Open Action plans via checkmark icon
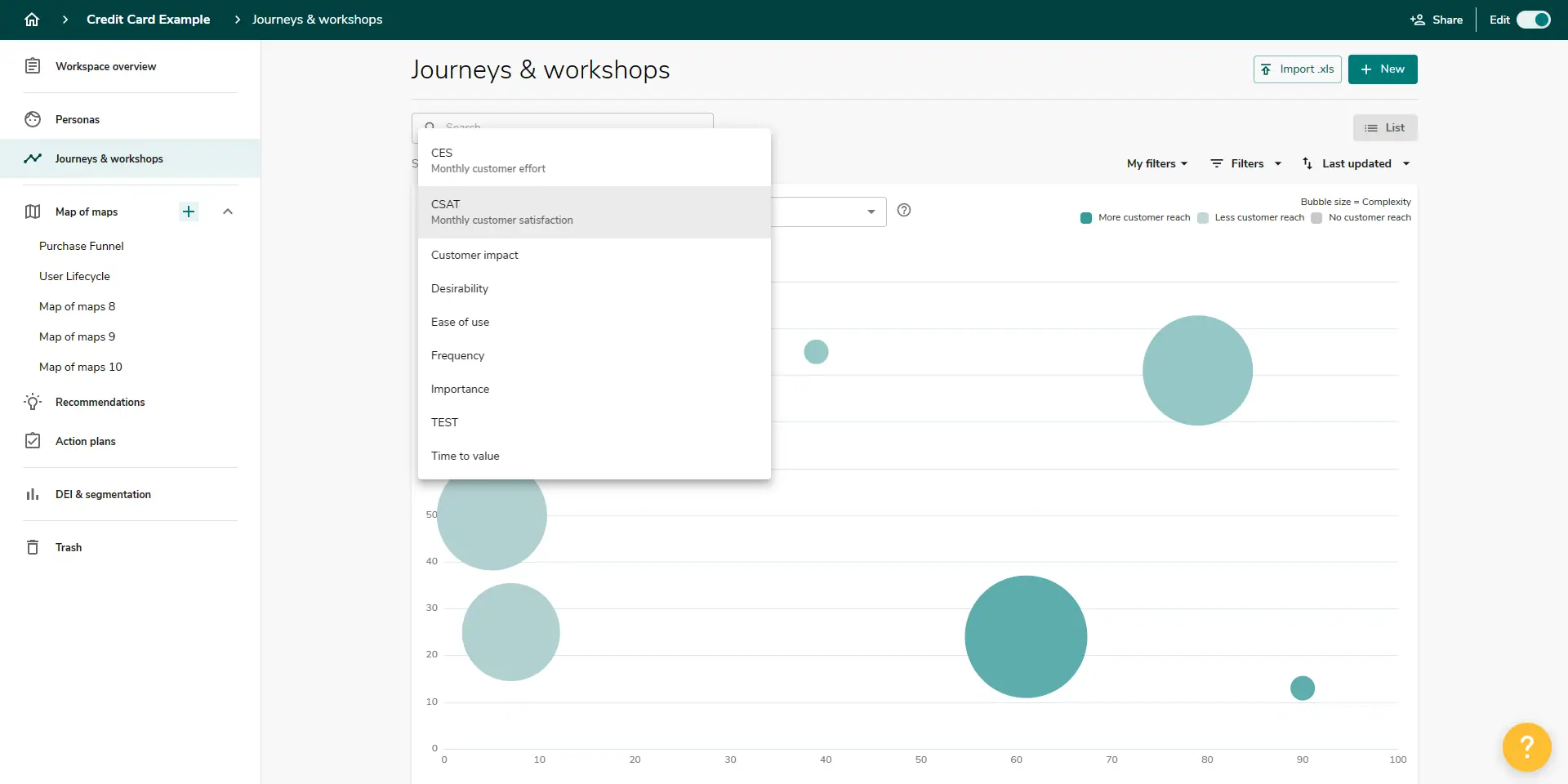This screenshot has width=1568, height=784. [x=32, y=440]
